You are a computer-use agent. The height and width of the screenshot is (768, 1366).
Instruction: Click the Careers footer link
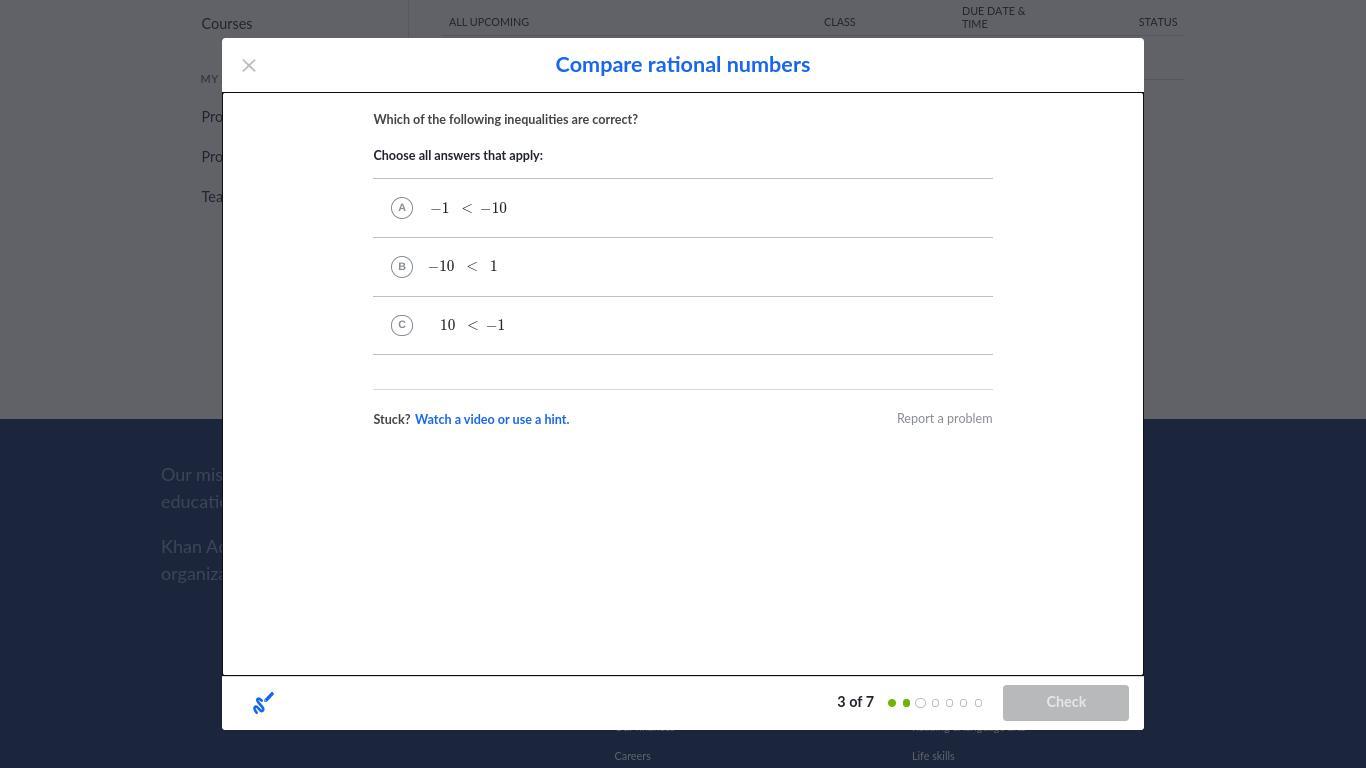click(x=632, y=756)
